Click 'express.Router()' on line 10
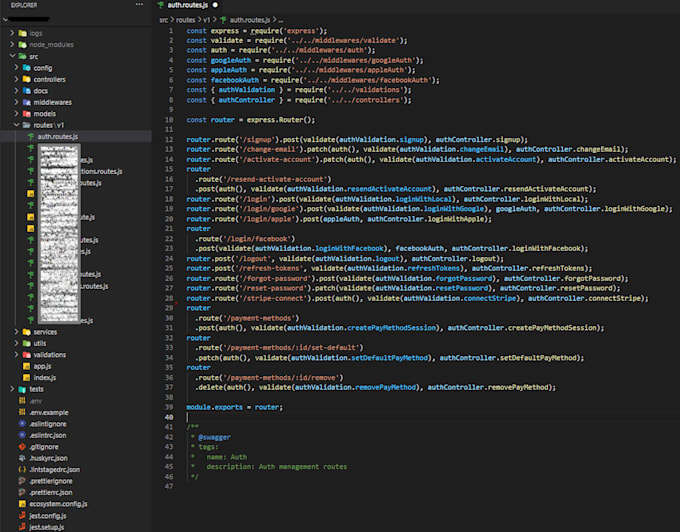Screen dimensions: 680x532 pos(281,120)
